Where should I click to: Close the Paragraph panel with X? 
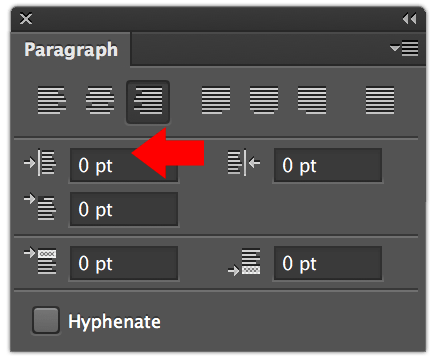pyautogui.click(x=26, y=19)
